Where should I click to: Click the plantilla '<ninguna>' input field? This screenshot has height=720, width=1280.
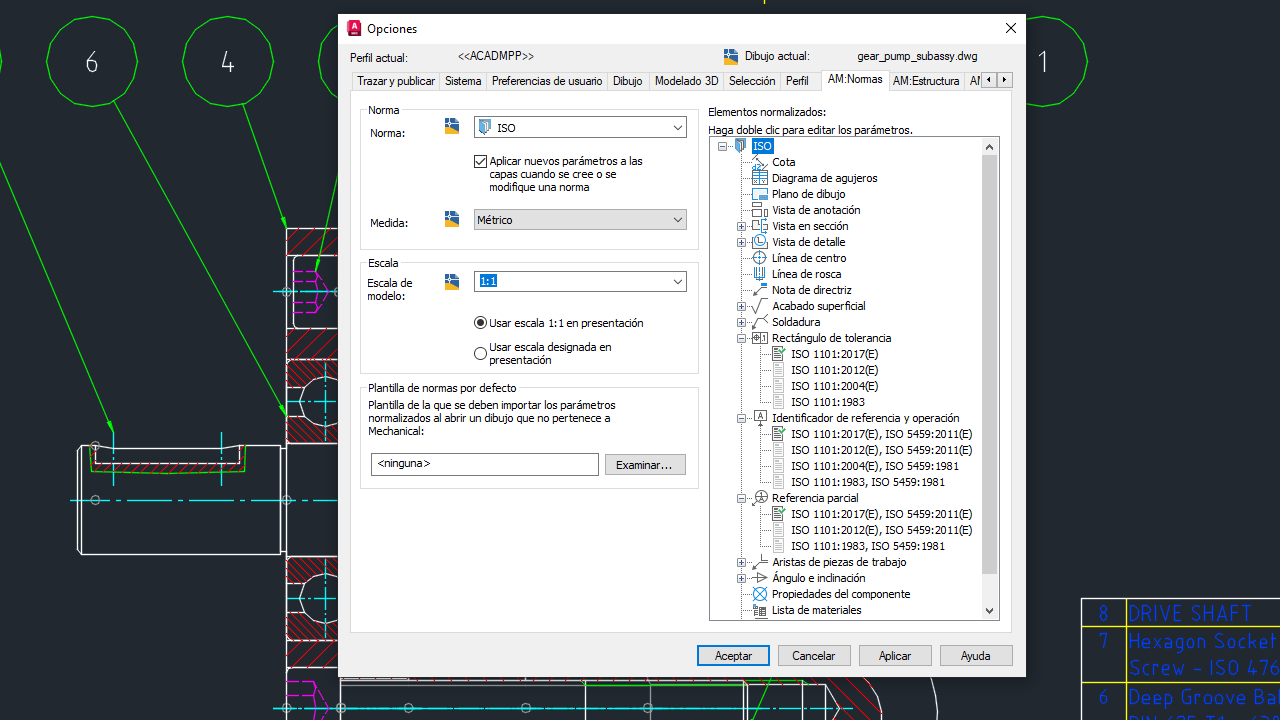click(484, 464)
